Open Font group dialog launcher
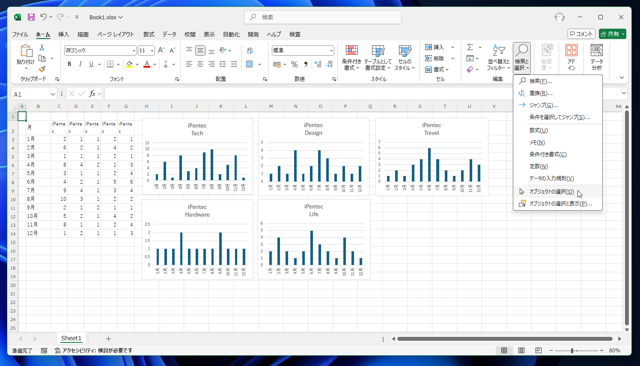The image size is (640, 366). coord(177,79)
